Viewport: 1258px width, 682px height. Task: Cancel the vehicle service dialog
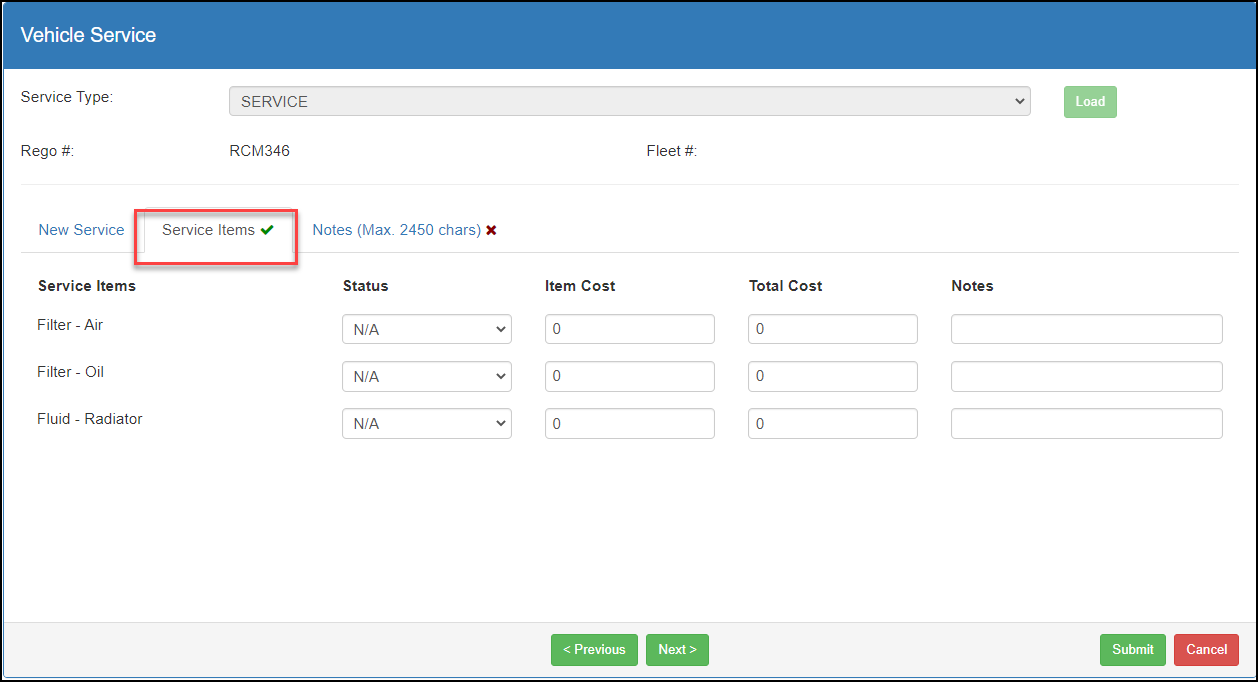(x=1207, y=649)
